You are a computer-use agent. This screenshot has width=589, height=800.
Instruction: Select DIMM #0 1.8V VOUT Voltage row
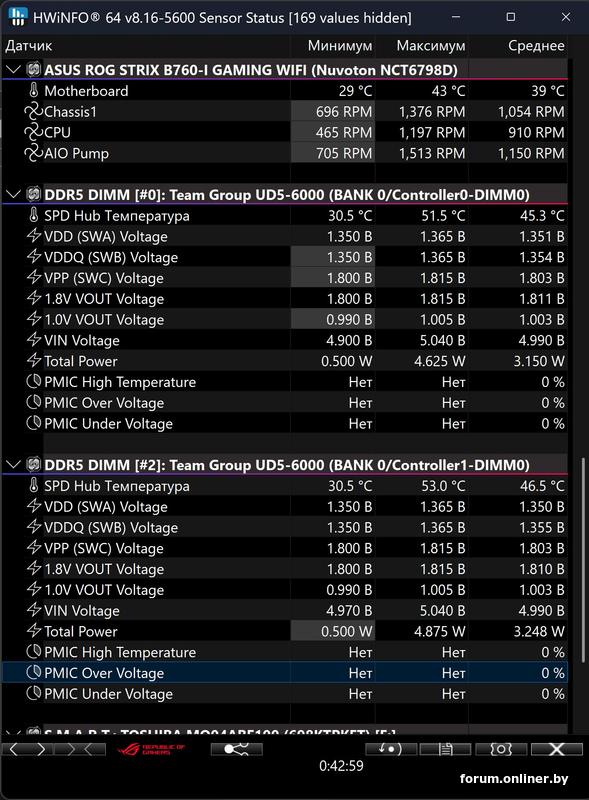pos(285,299)
